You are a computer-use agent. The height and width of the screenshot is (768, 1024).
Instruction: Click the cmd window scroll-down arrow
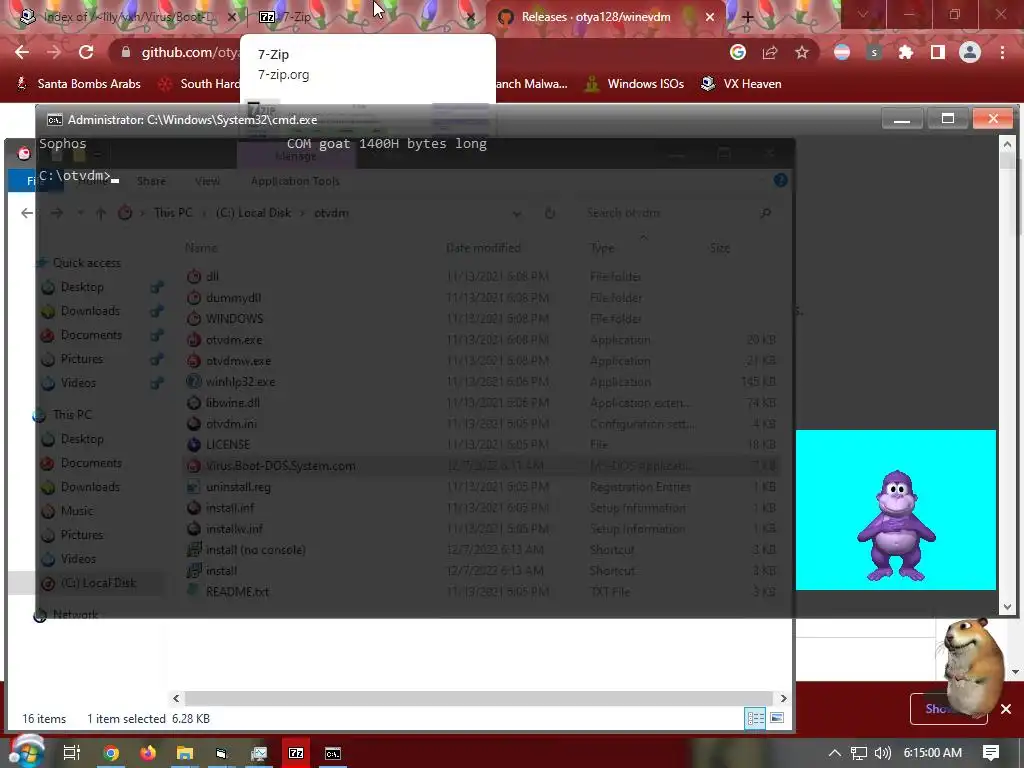(1007, 607)
